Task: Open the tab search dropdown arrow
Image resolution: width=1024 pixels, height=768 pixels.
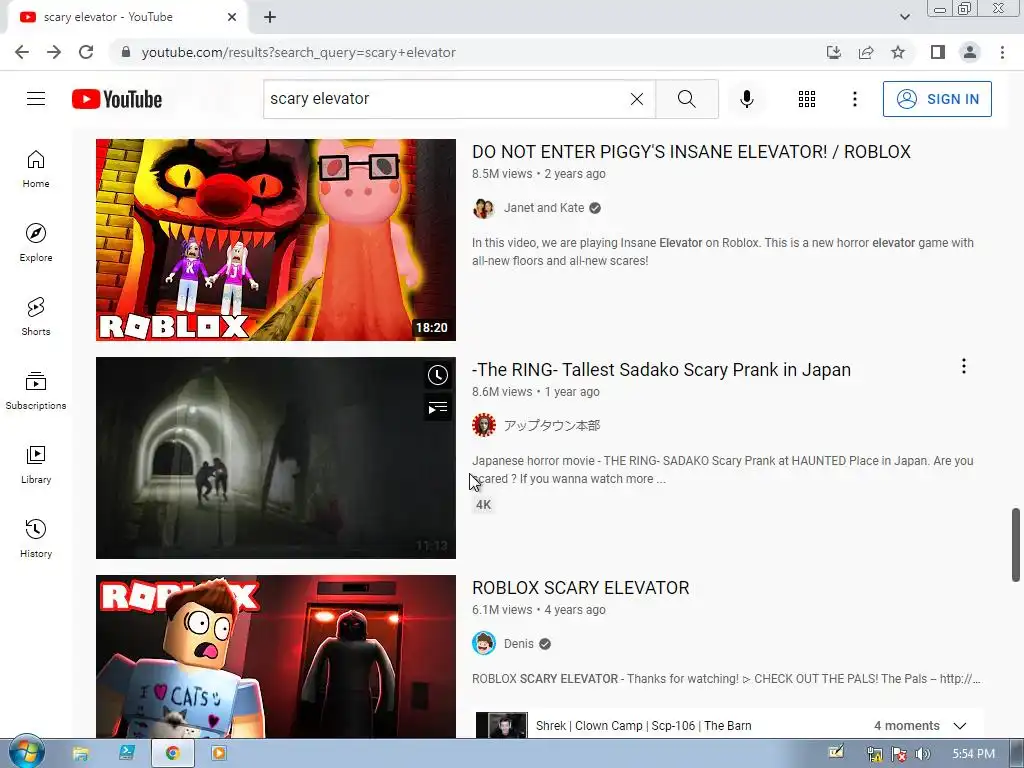Action: 904,17
